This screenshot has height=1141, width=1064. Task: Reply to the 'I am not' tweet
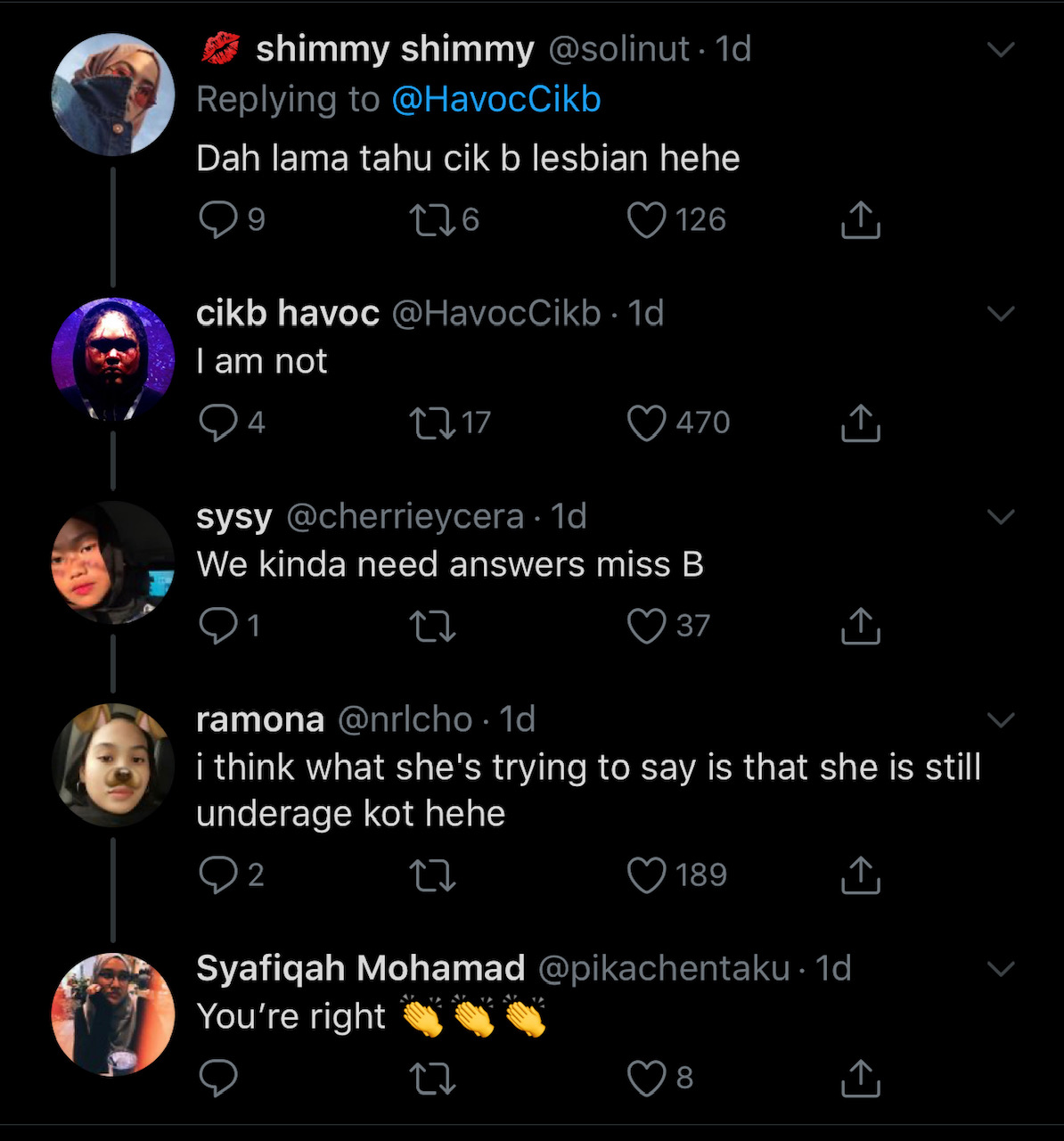(x=218, y=423)
